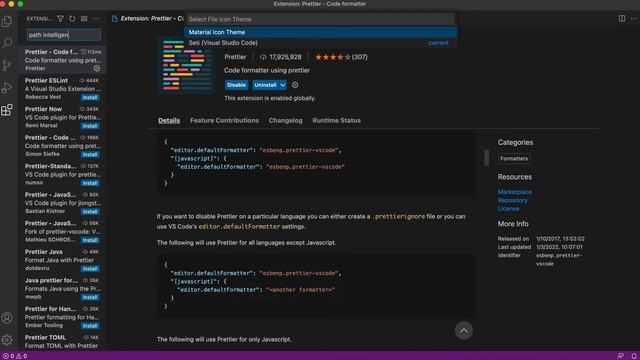Open the Explorer view in activity bar
The height and width of the screenshot is (360, 640).
[x=7, y=21]
